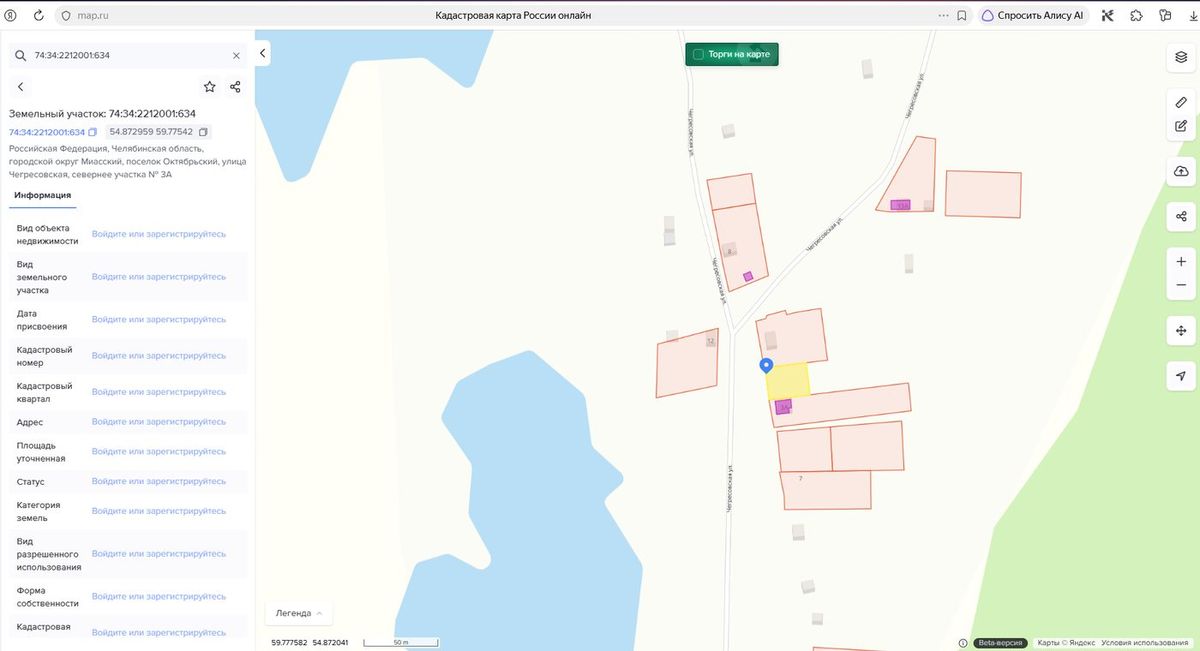Zoom in on the map
Screen dimensions: 1200x651
pyautogui.click(x=1181, y=261)
